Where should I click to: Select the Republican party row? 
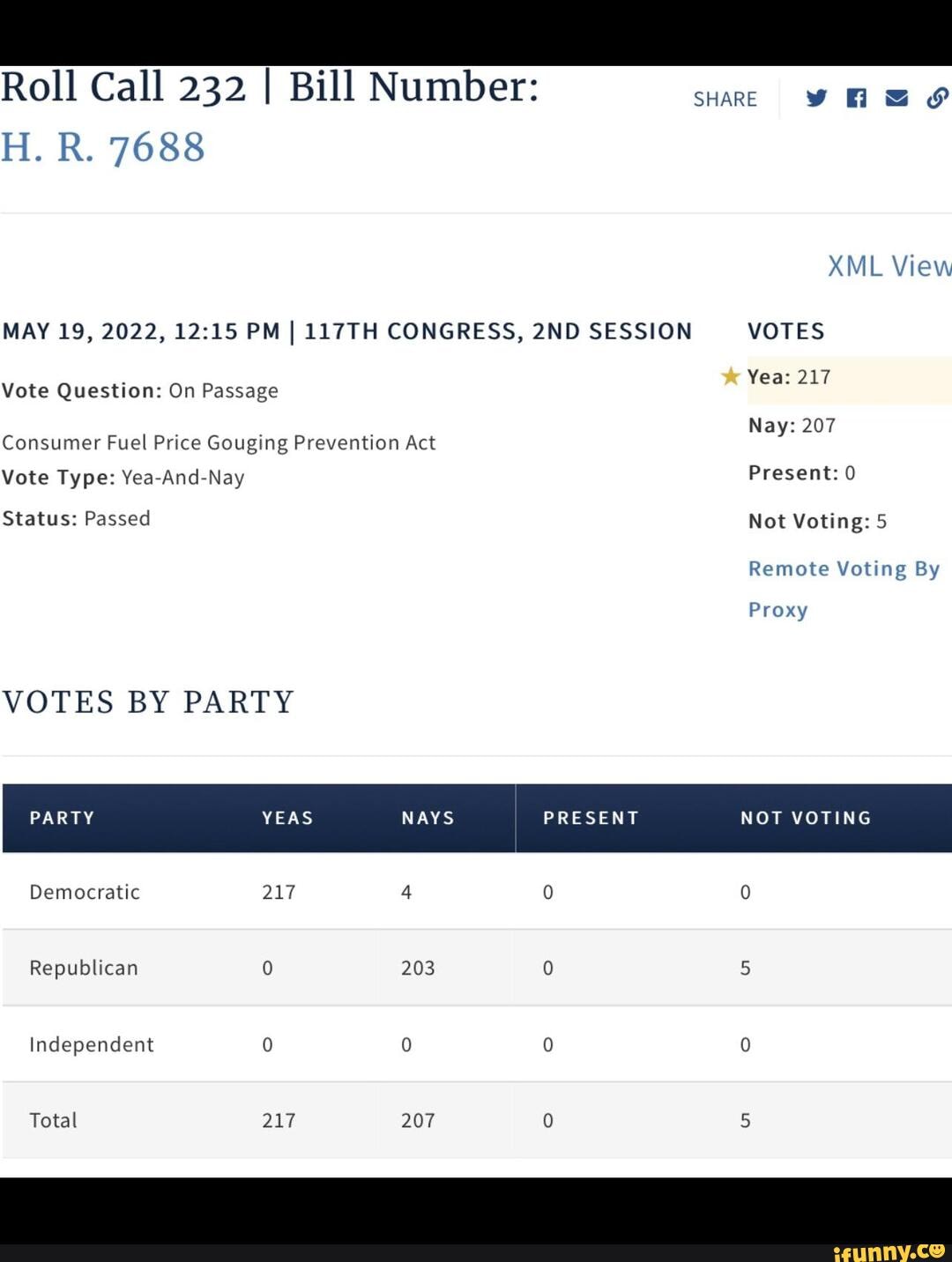pos(477,968)
